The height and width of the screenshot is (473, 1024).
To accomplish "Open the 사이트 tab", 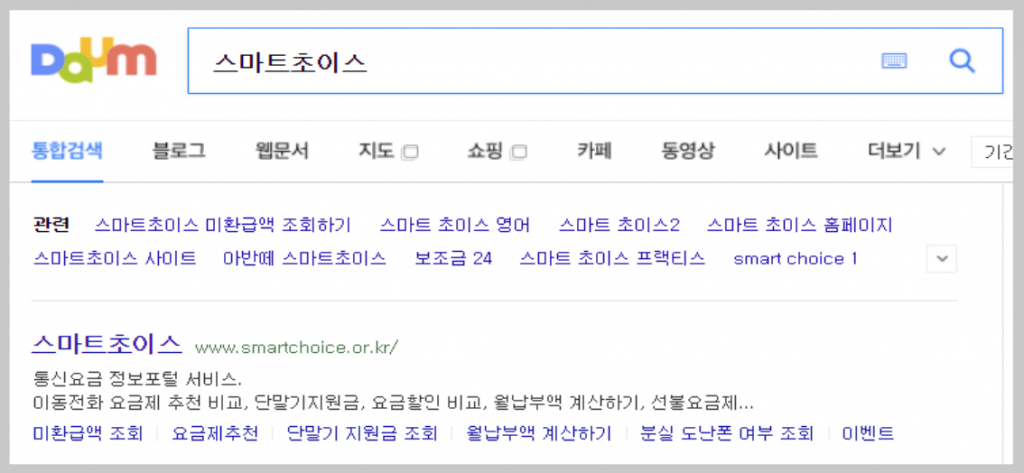I will (791, 152).
